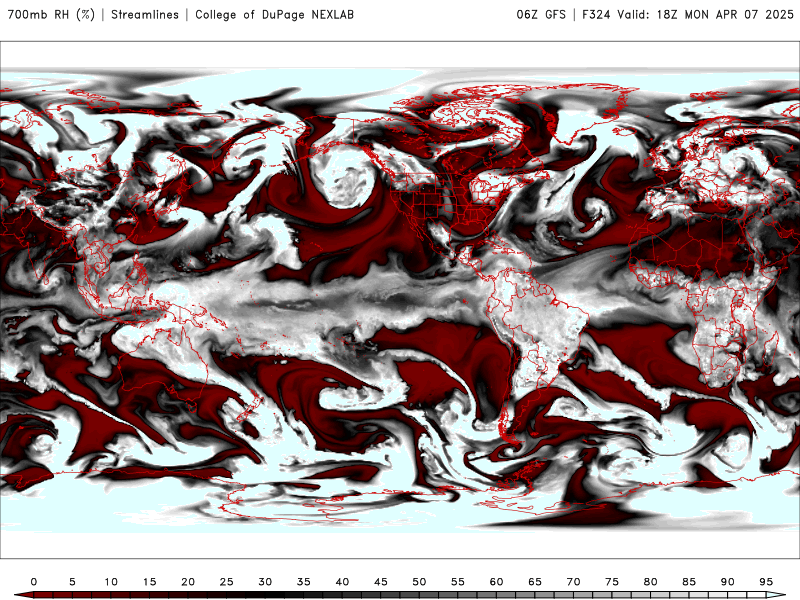Click the colorbar label "70"
The width and height of the screenshot is (800, 600).
(573, 582)
